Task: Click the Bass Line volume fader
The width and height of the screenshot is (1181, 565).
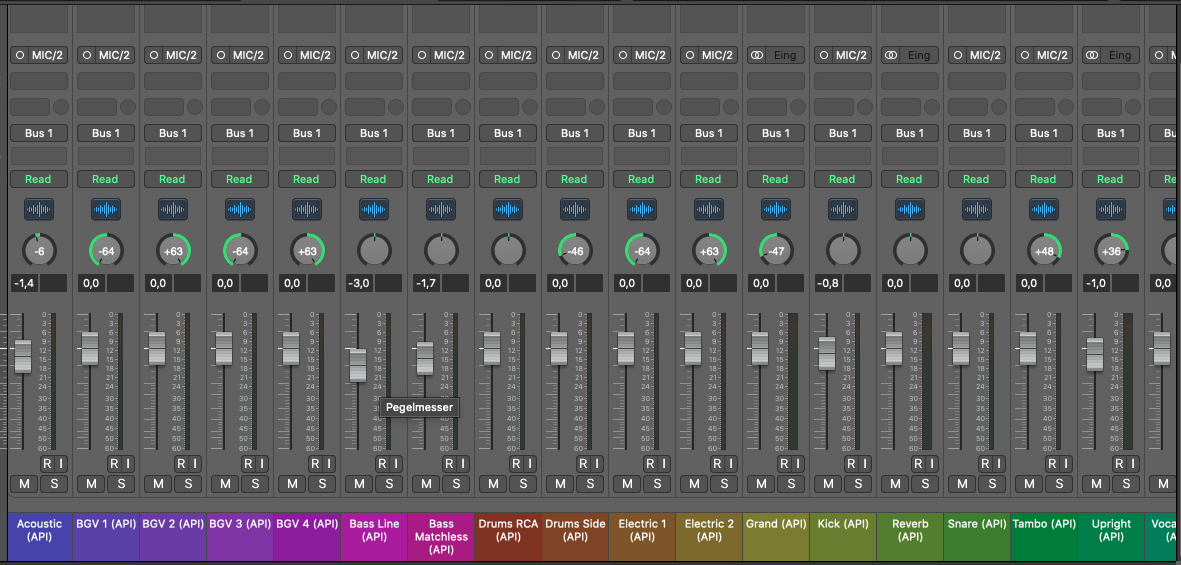Action: [x=358, y=365]
